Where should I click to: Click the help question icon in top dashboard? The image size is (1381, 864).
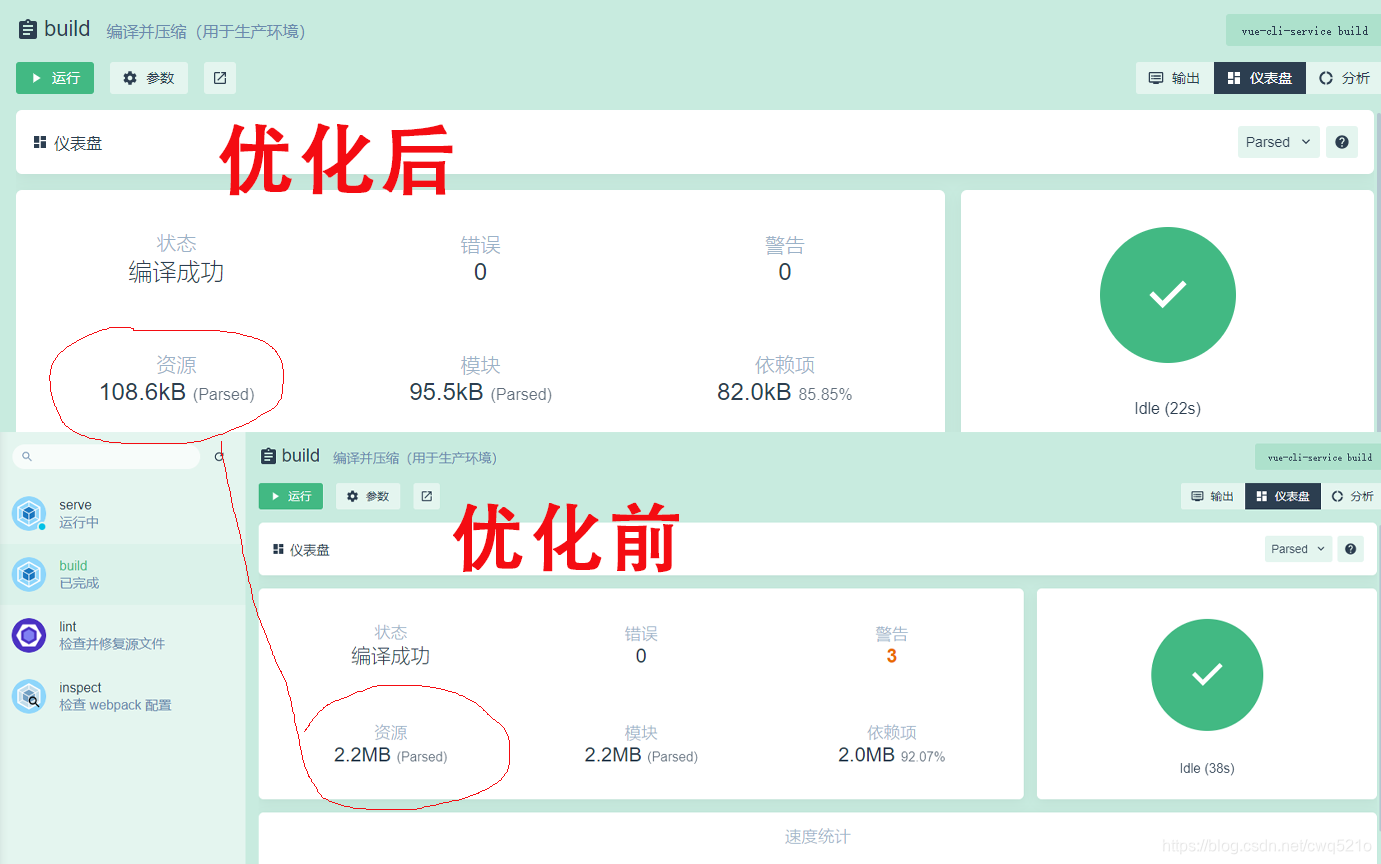tap(1342, 142)
